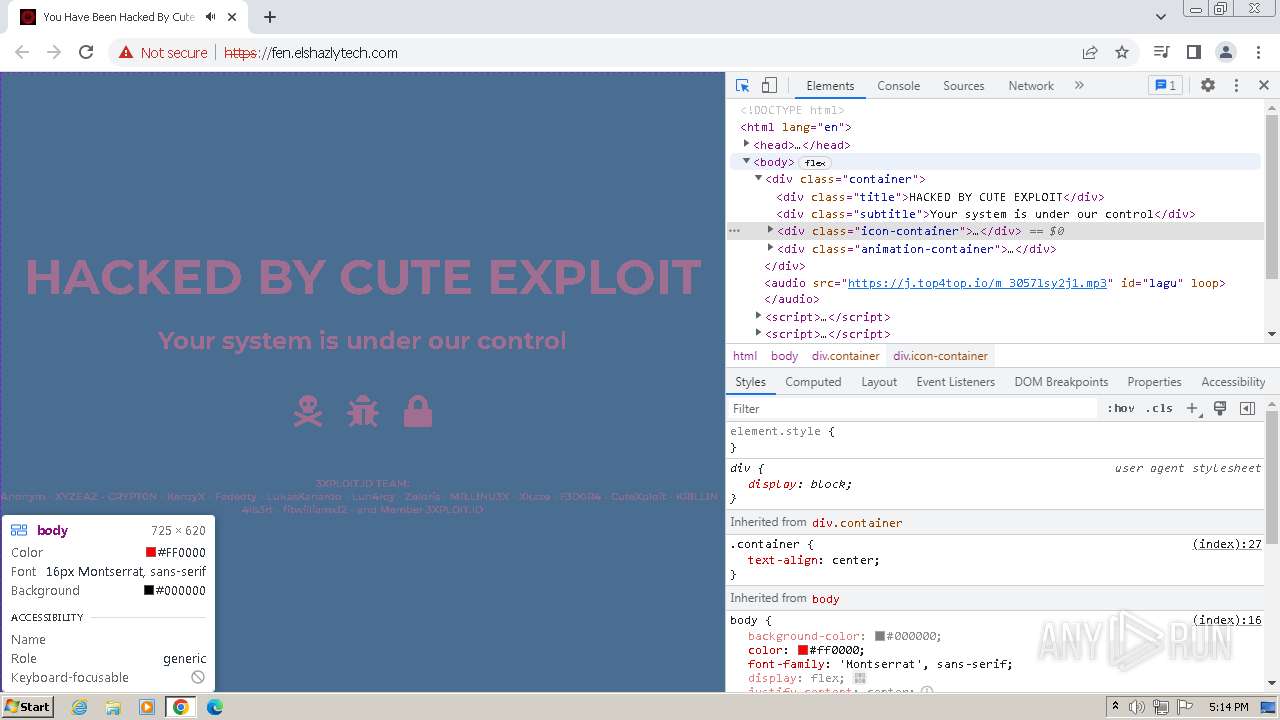
Task: Toggle the device toolbar icon
Action: 769,86
